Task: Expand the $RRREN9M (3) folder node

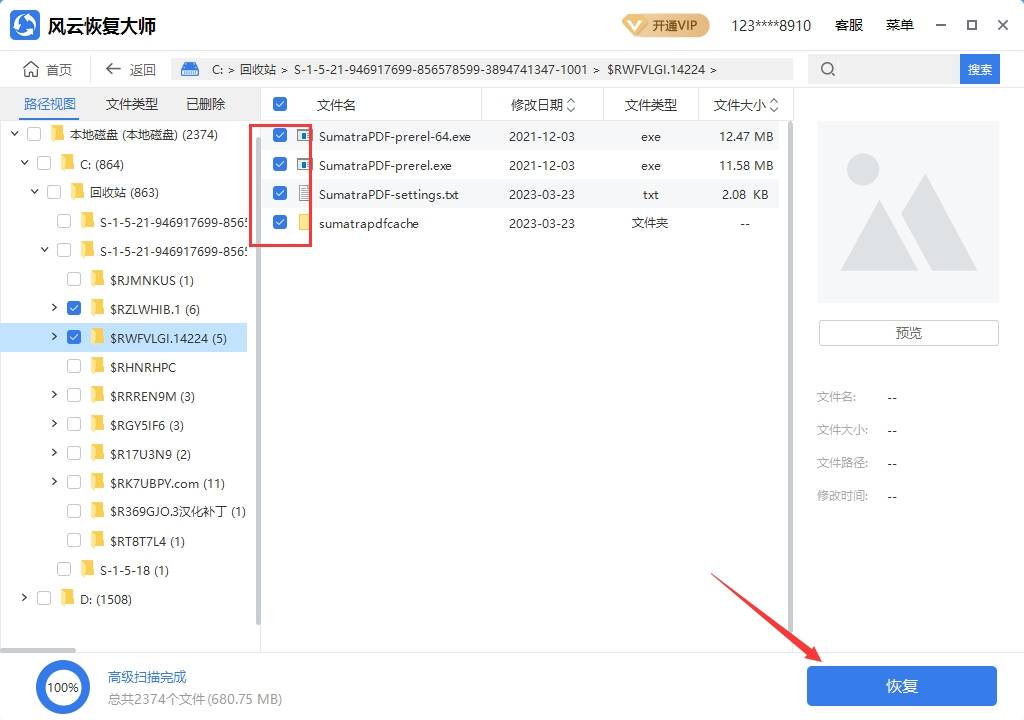Action: [54, 395]
